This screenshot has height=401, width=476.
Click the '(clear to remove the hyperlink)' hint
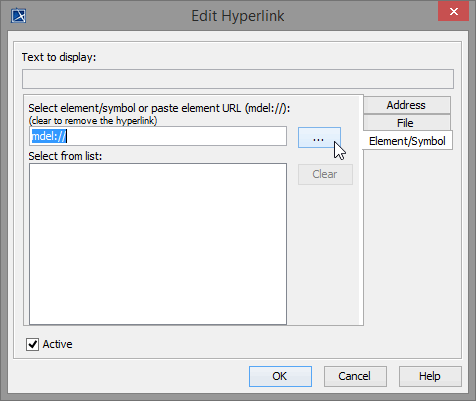[x=93, y=121]
